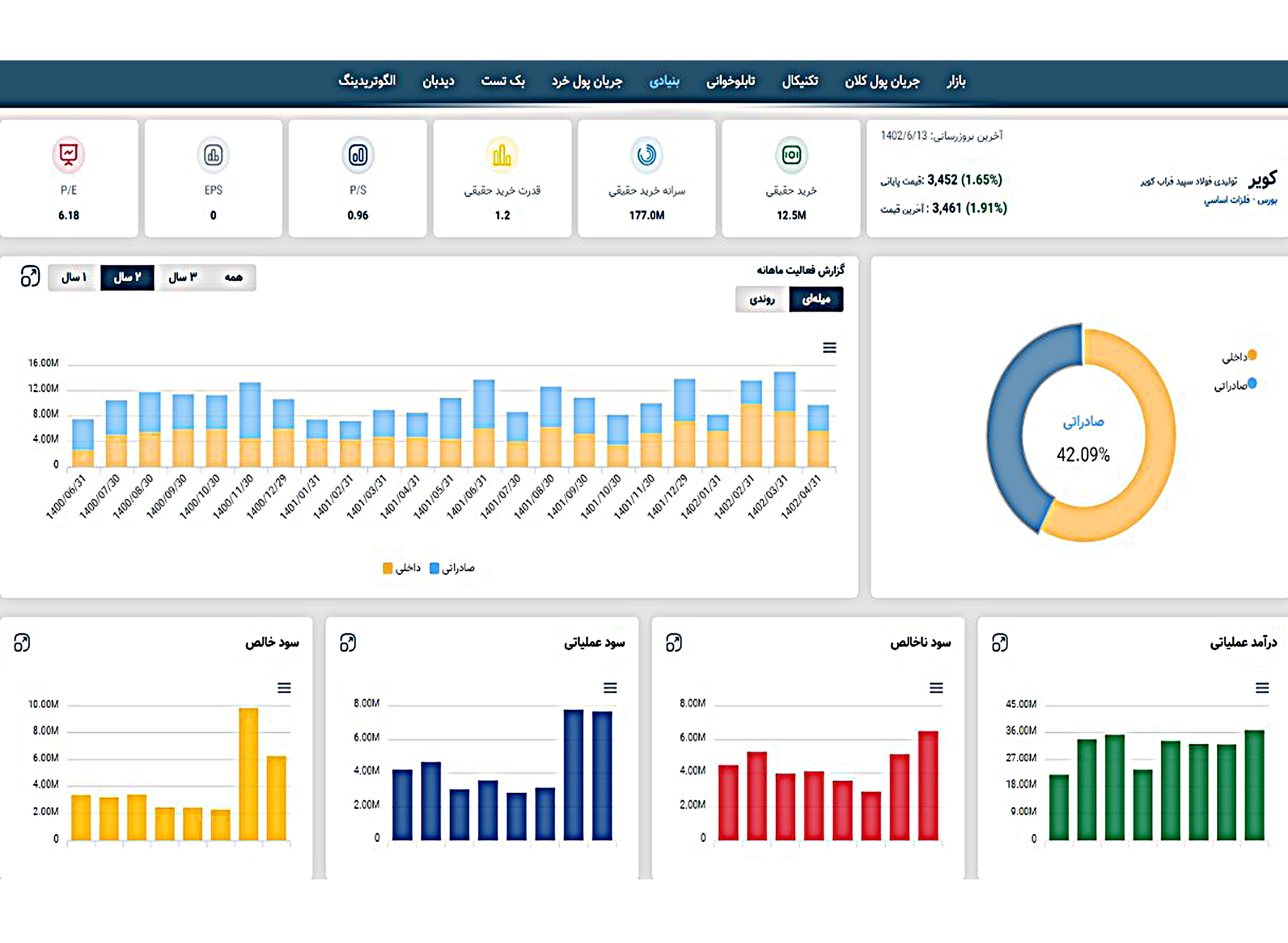Expand the سود ناخالص chart fullscreen

click(x=674, y=643)
